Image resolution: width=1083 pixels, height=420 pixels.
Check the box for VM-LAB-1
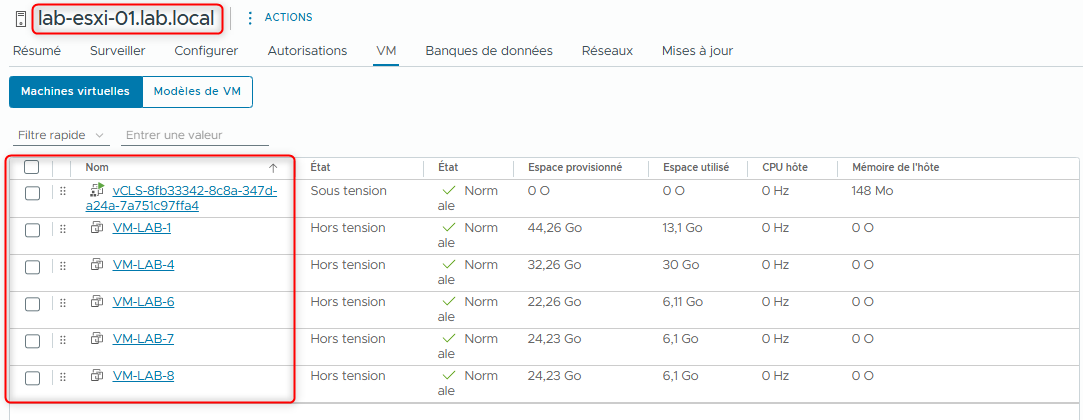click(32, 230)
